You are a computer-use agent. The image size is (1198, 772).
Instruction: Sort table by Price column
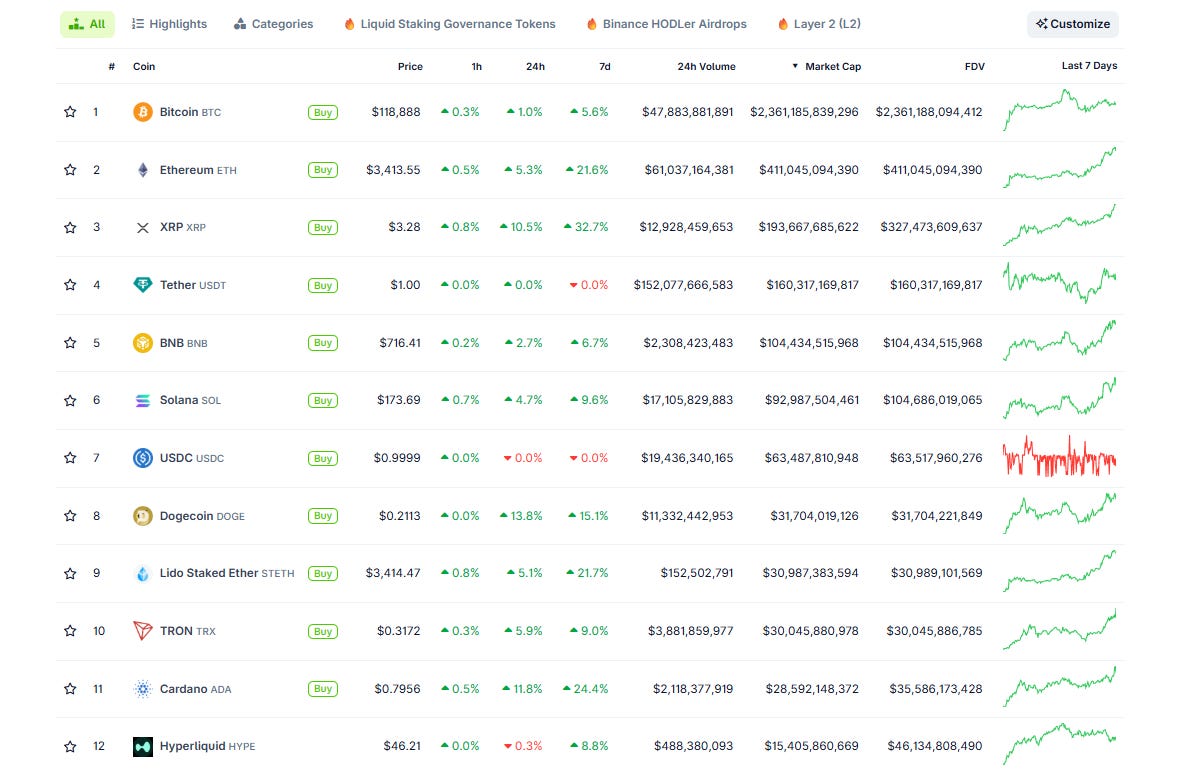pos(410,66)
